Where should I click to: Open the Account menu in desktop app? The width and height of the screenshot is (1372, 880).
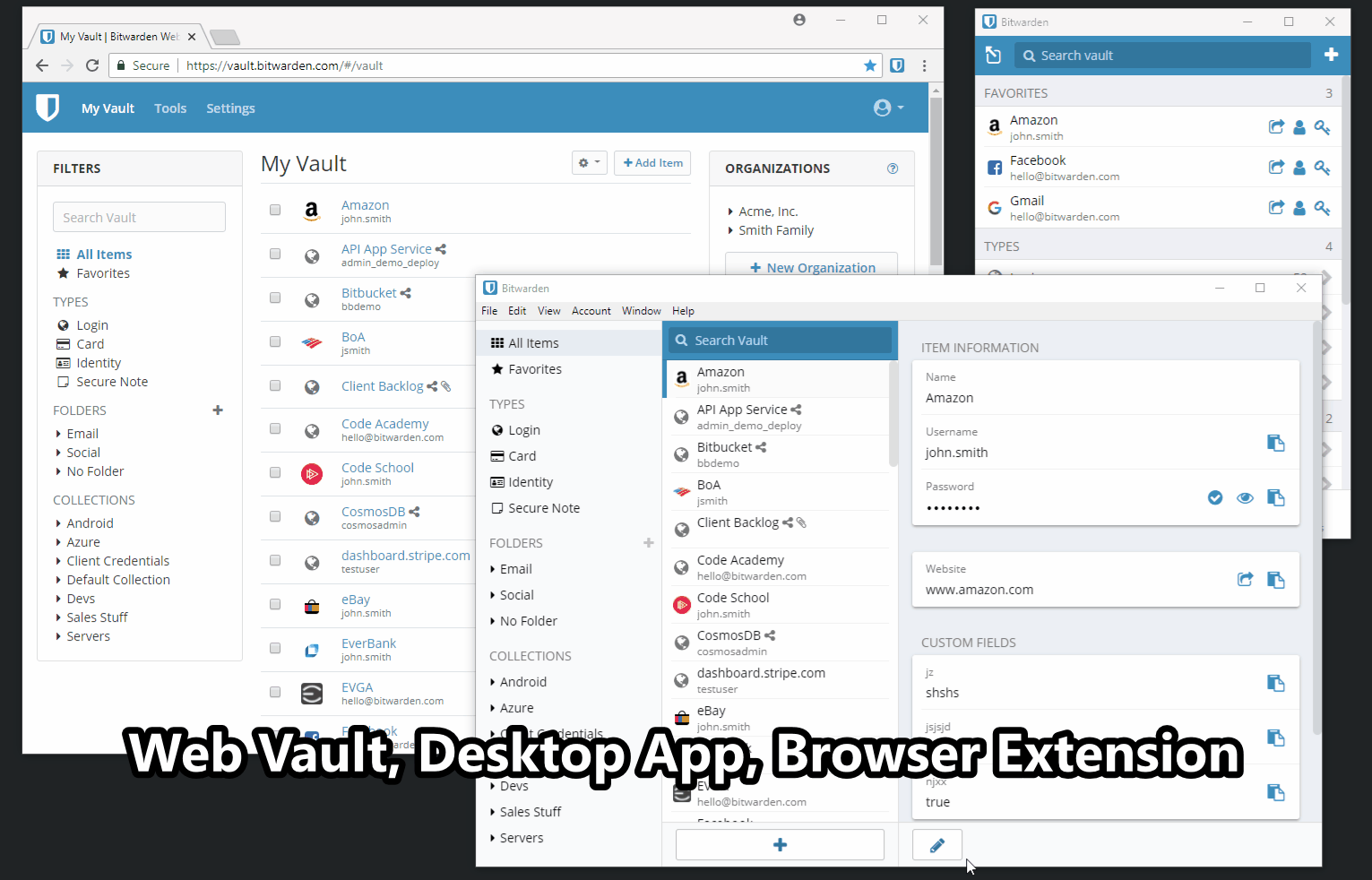(591, 311)
